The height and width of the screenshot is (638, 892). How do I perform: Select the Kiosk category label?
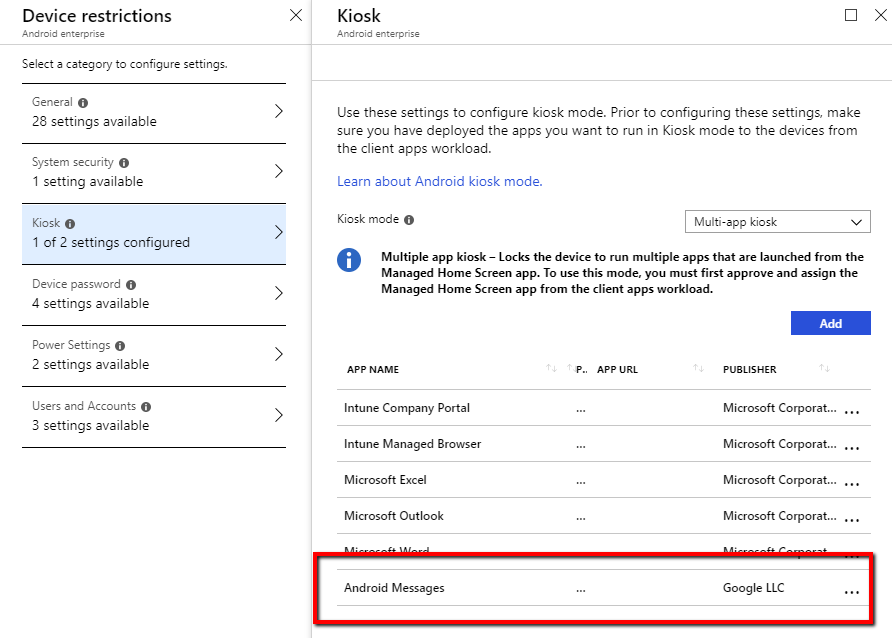46,223
